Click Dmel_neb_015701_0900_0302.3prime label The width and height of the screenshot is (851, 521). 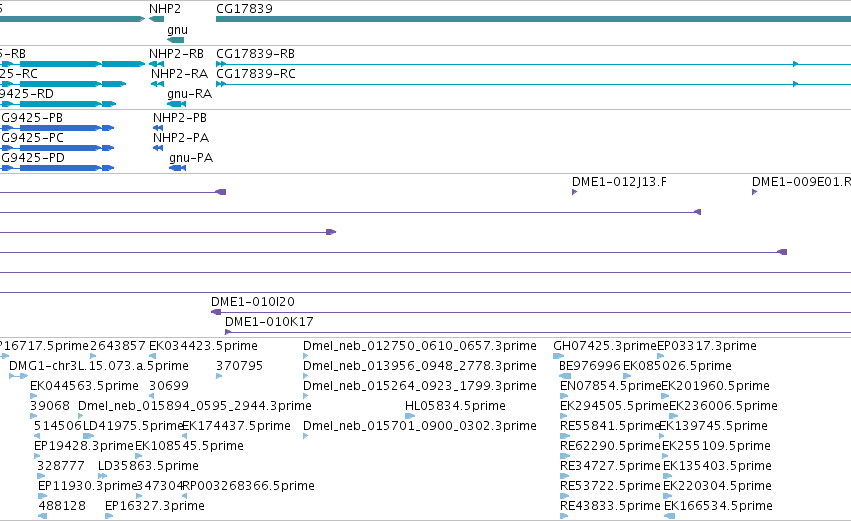(x=420, y=426)
